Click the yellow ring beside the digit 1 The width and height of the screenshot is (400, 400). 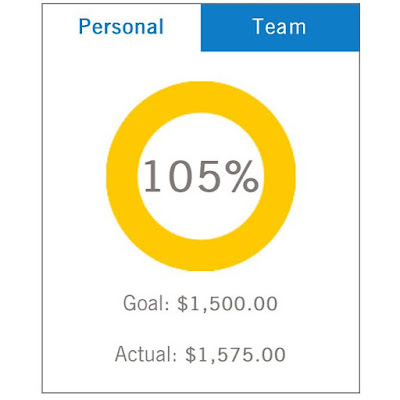click(122, 176)
